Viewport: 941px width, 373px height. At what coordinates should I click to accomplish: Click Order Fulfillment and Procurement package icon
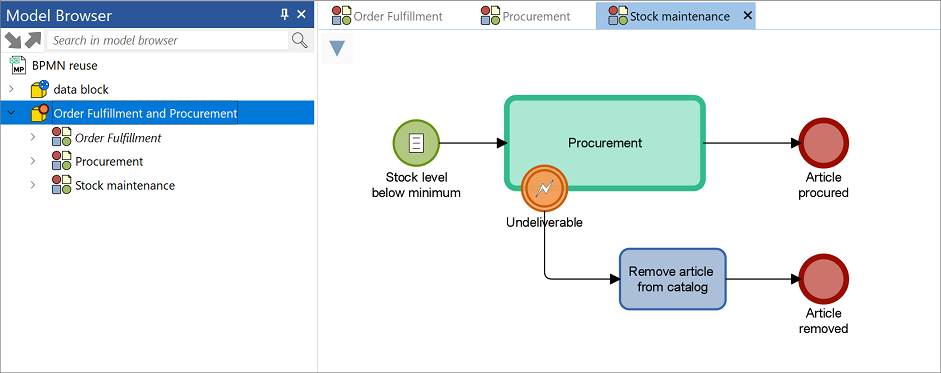click(40, 113)
